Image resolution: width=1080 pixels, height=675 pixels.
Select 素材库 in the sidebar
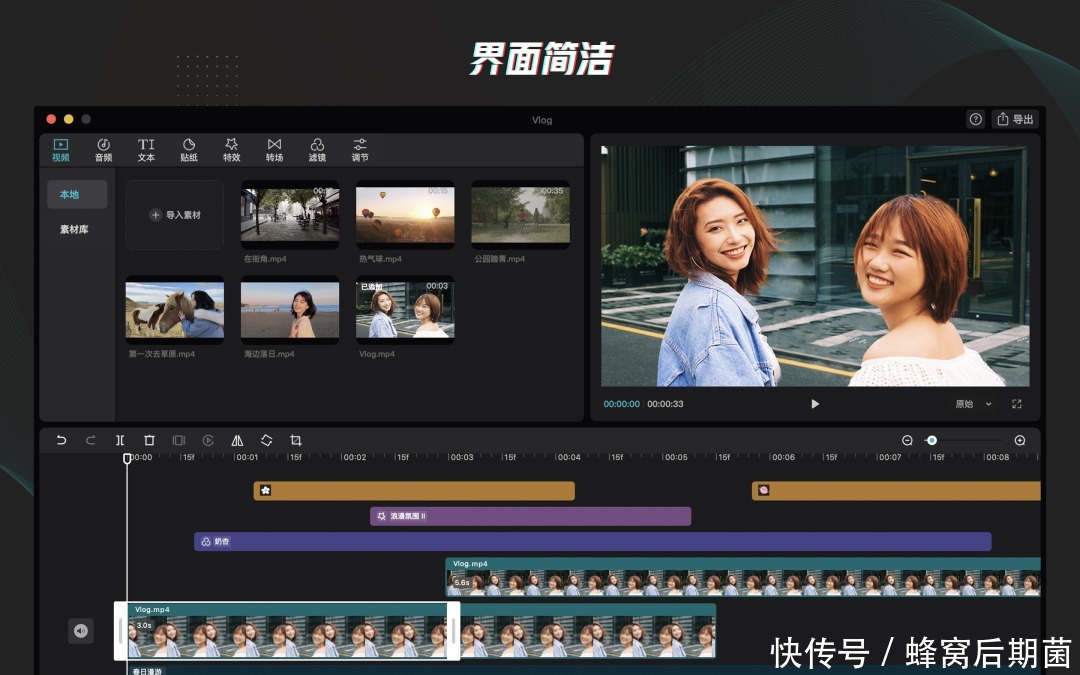74,229
